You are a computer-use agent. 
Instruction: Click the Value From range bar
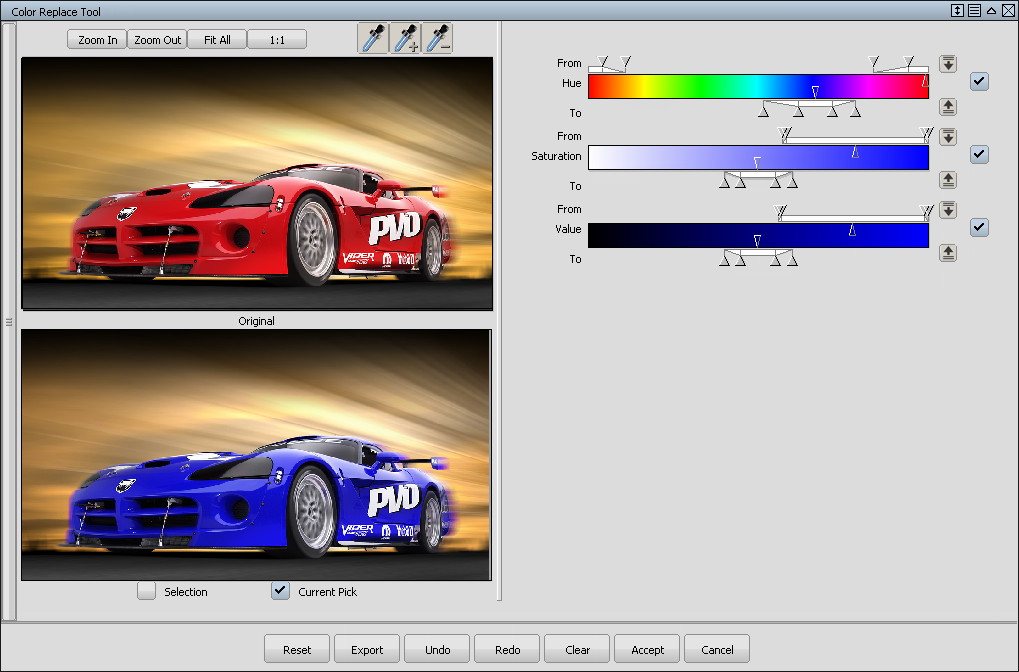tap(855, 211)
